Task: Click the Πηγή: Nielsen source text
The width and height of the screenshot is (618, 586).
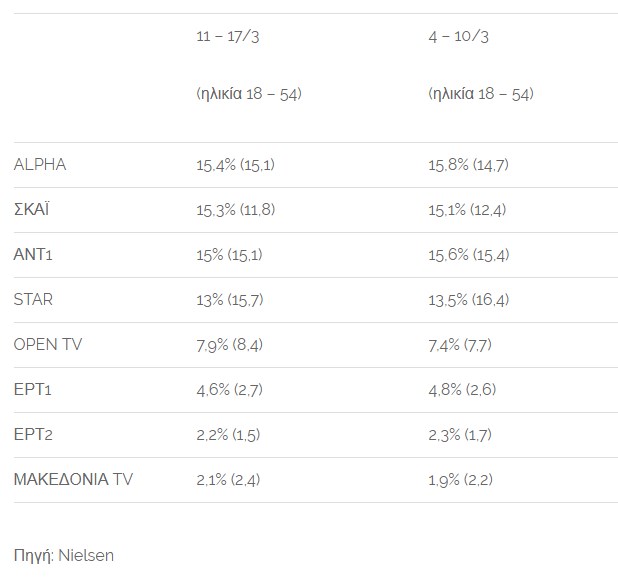Action: [64, 555]
